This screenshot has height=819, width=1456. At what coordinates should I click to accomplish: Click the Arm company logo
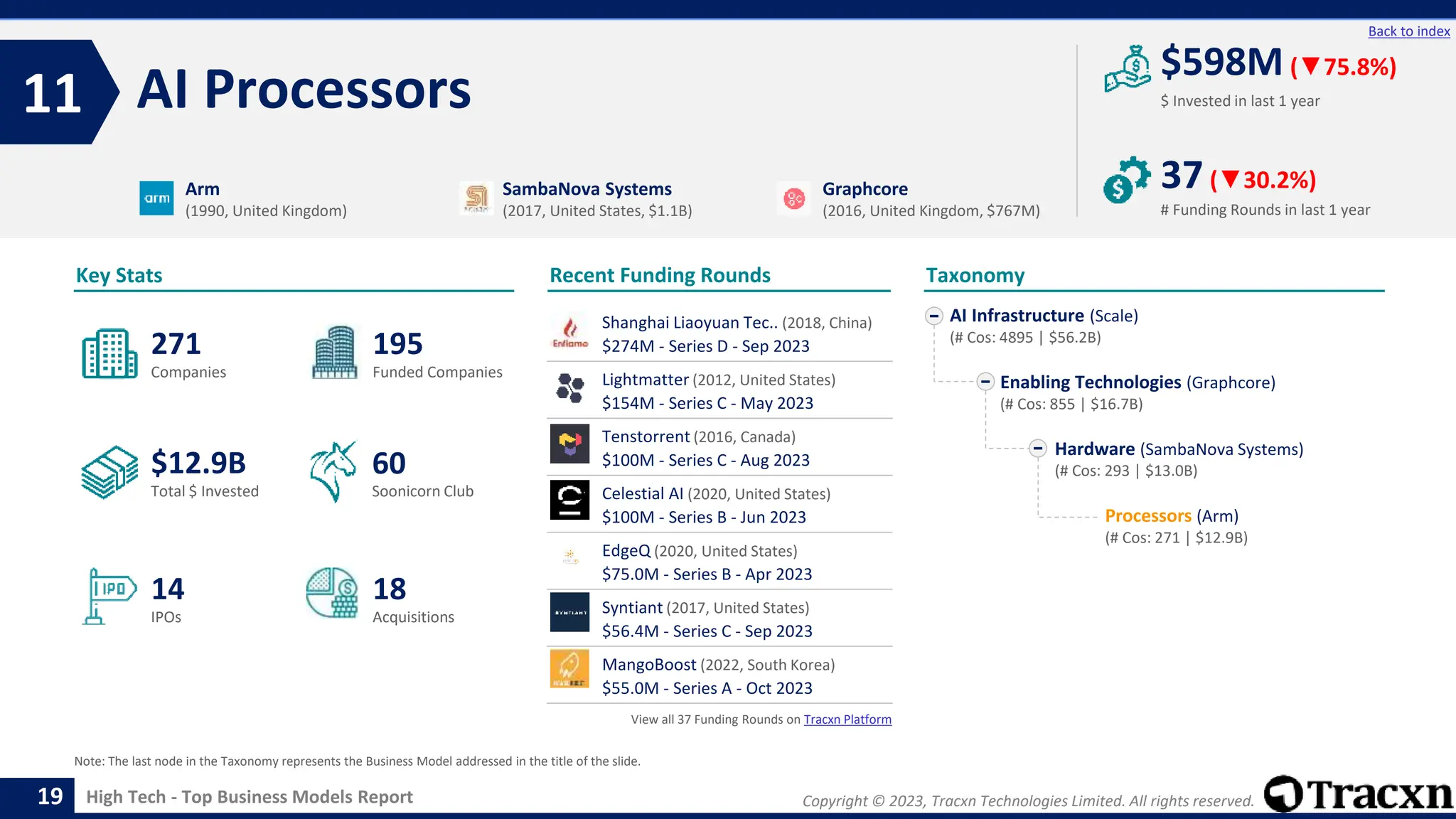[x=156, y=198]
